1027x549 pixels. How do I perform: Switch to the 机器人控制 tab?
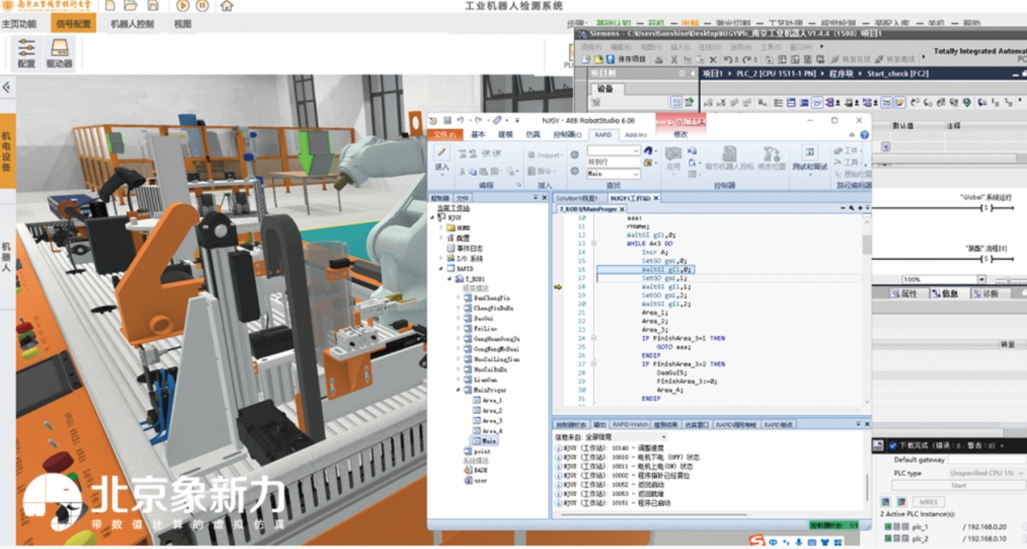pos(132,23)
